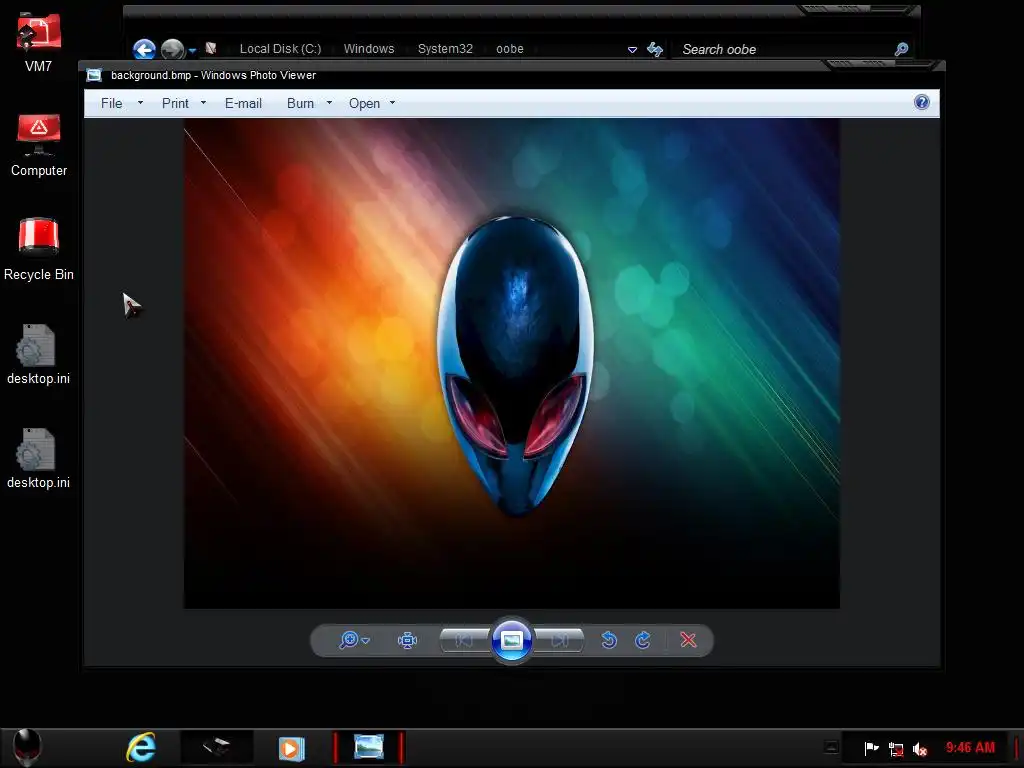Viewport: 1024px width, 768px height.
Task: Open the zoom display size control
Action: pyautogui.click(x=354, y=640)
